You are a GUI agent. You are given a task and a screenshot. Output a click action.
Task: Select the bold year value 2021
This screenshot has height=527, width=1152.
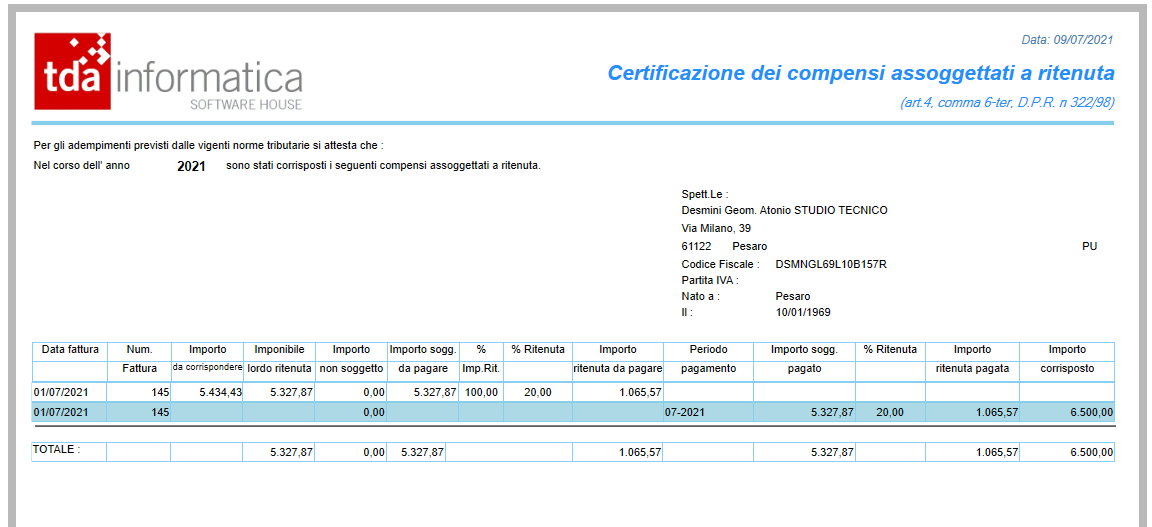point(191,167)
